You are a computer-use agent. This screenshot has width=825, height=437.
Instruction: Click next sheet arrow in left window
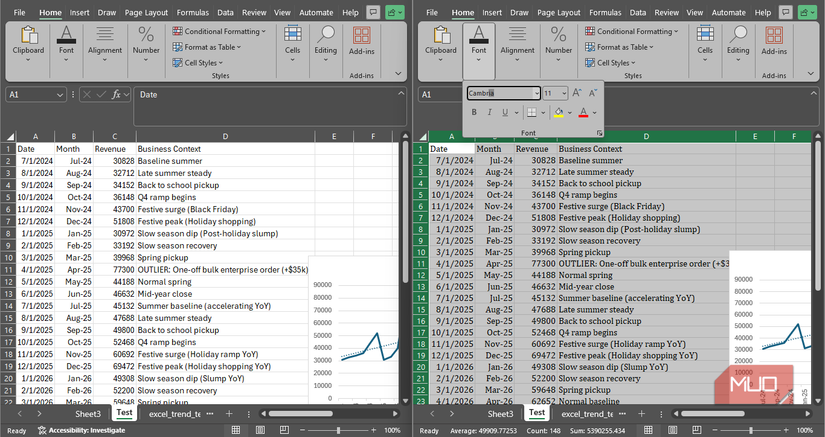pyautogui.click(x=39, y=414)
